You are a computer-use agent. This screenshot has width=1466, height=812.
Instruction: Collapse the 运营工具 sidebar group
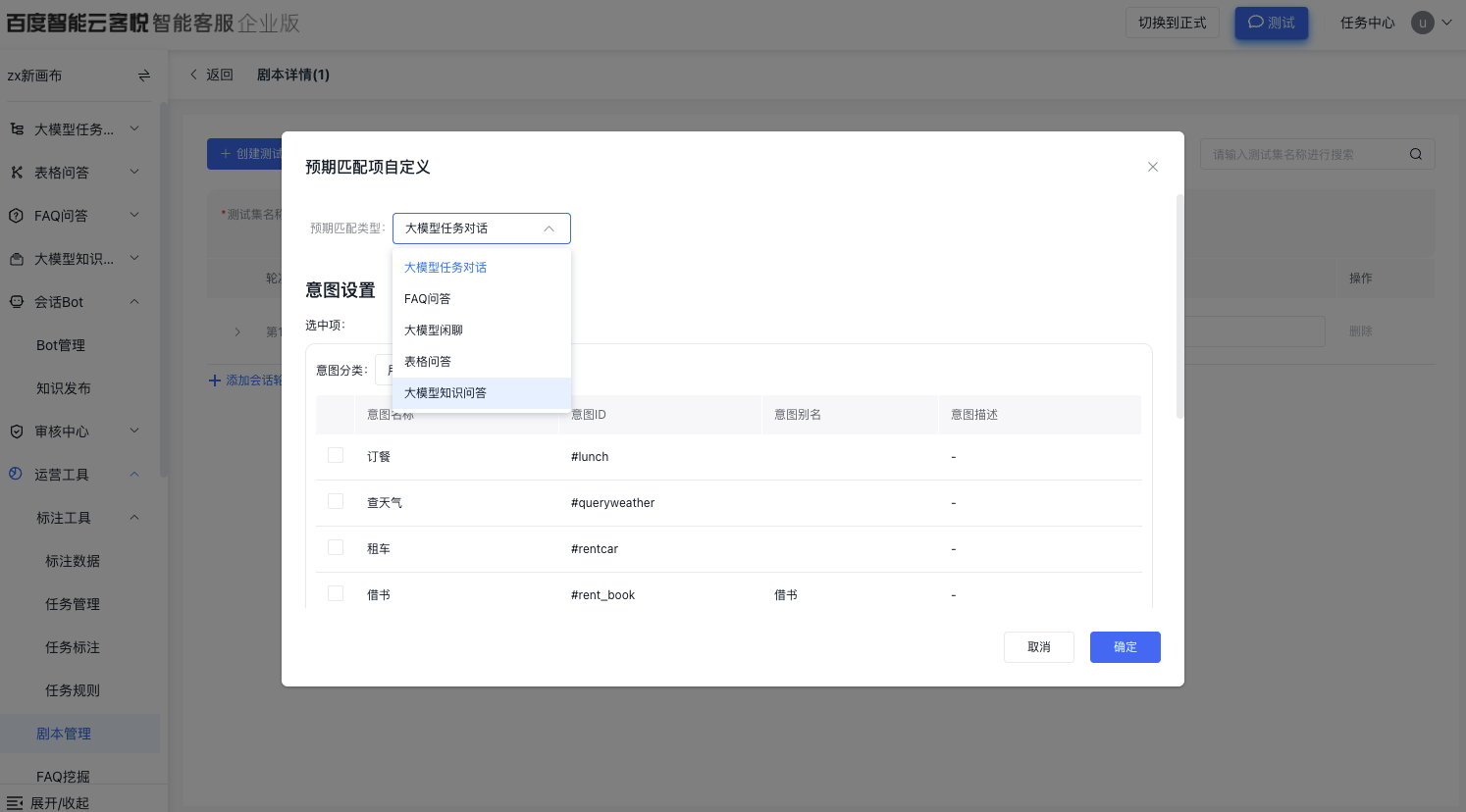click(x=134, y=474)
